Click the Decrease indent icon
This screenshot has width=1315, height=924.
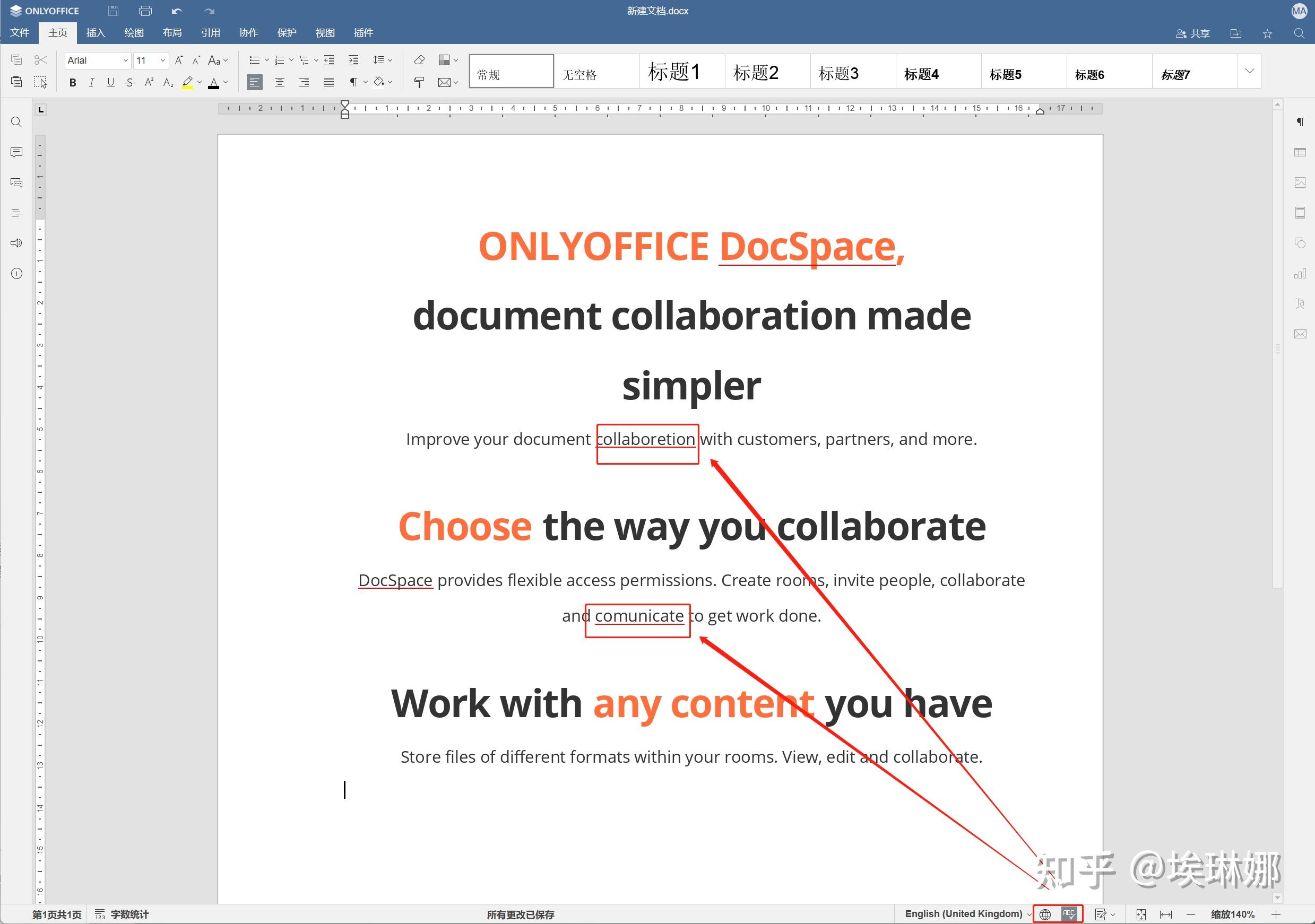329,60
